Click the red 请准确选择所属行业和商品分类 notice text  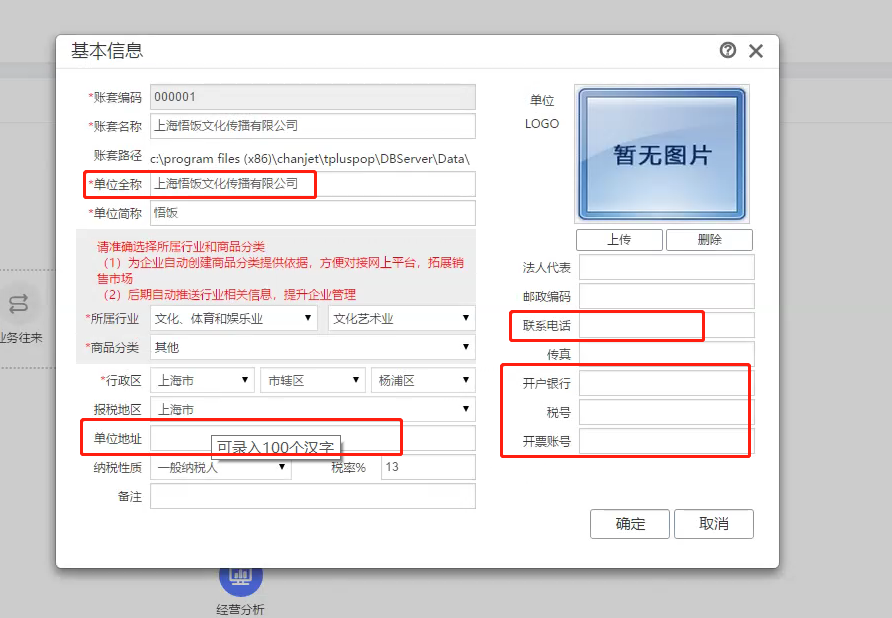(181, 246)
